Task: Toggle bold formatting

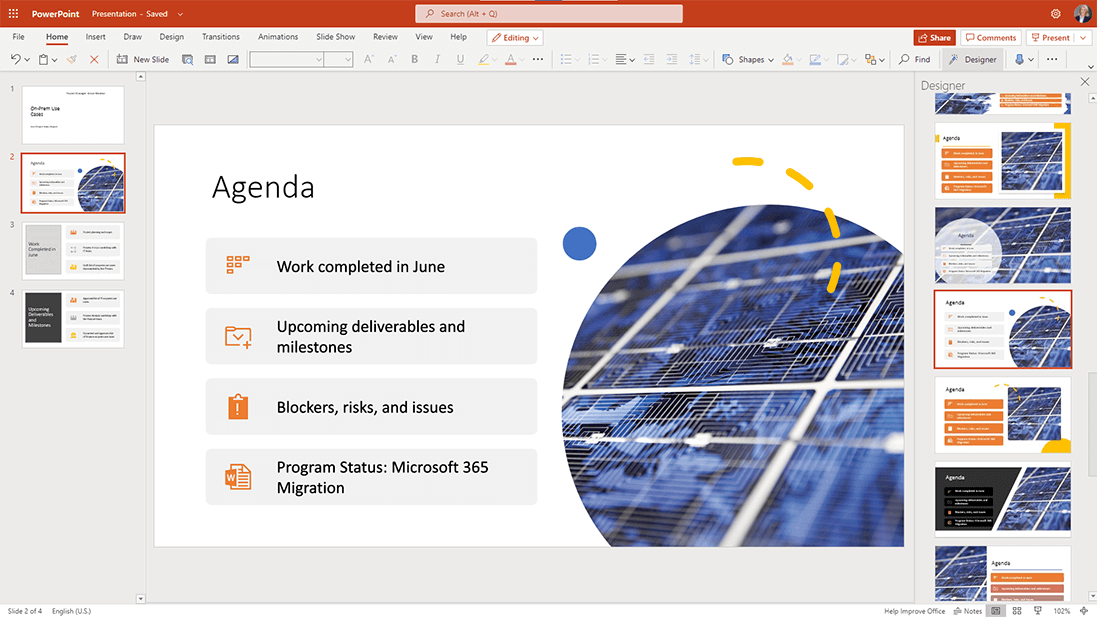Action: 413,59
